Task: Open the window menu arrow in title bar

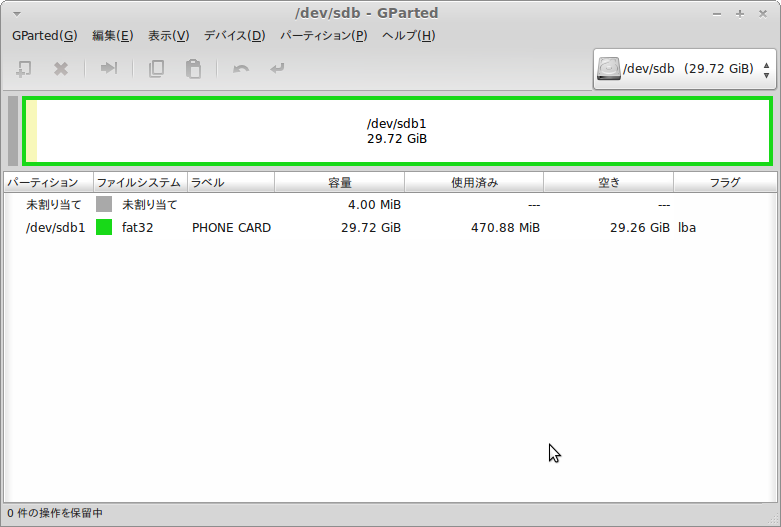Action: (17, 14)
